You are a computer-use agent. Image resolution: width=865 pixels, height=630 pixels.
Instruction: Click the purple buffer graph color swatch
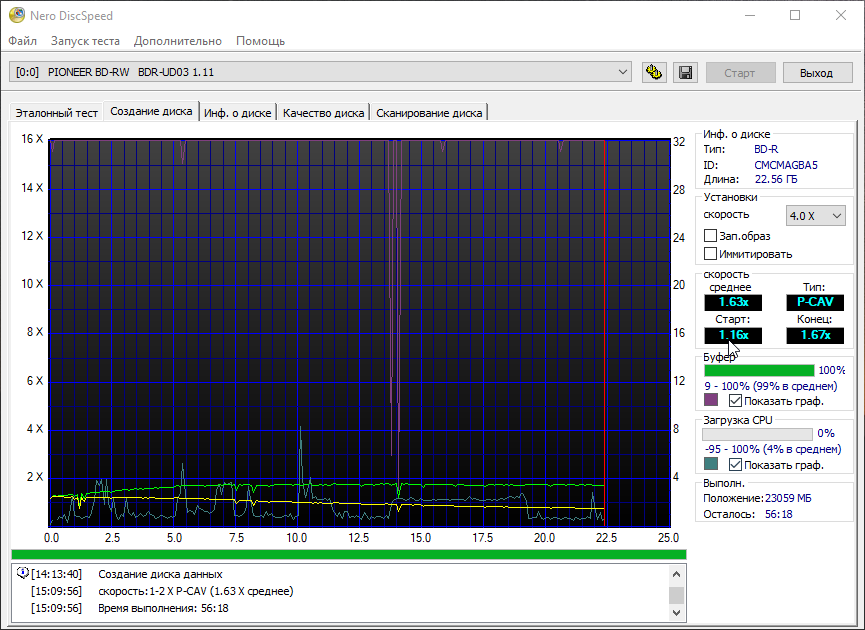coord(711,400)
